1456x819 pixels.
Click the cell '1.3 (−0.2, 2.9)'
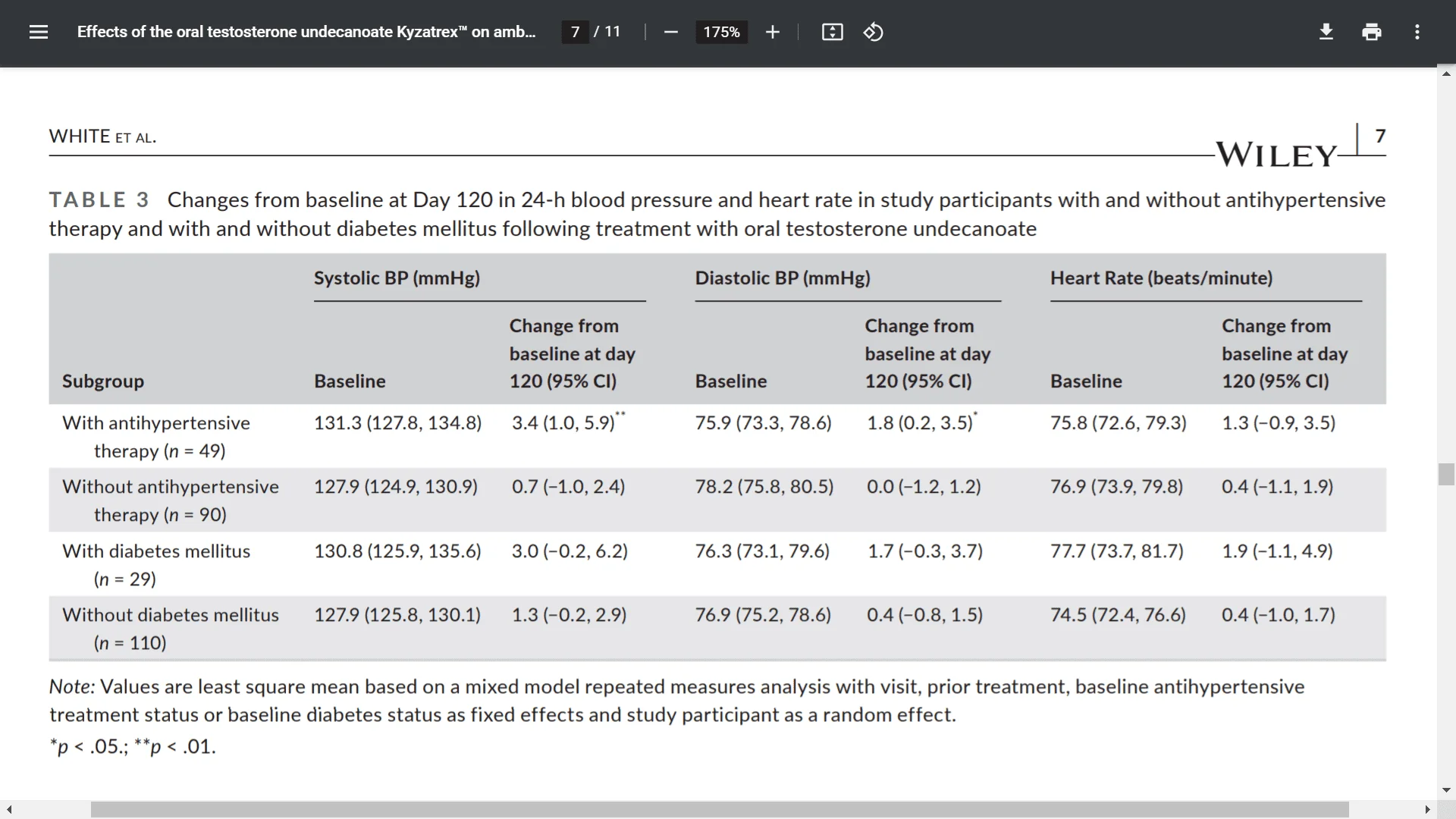569,614
